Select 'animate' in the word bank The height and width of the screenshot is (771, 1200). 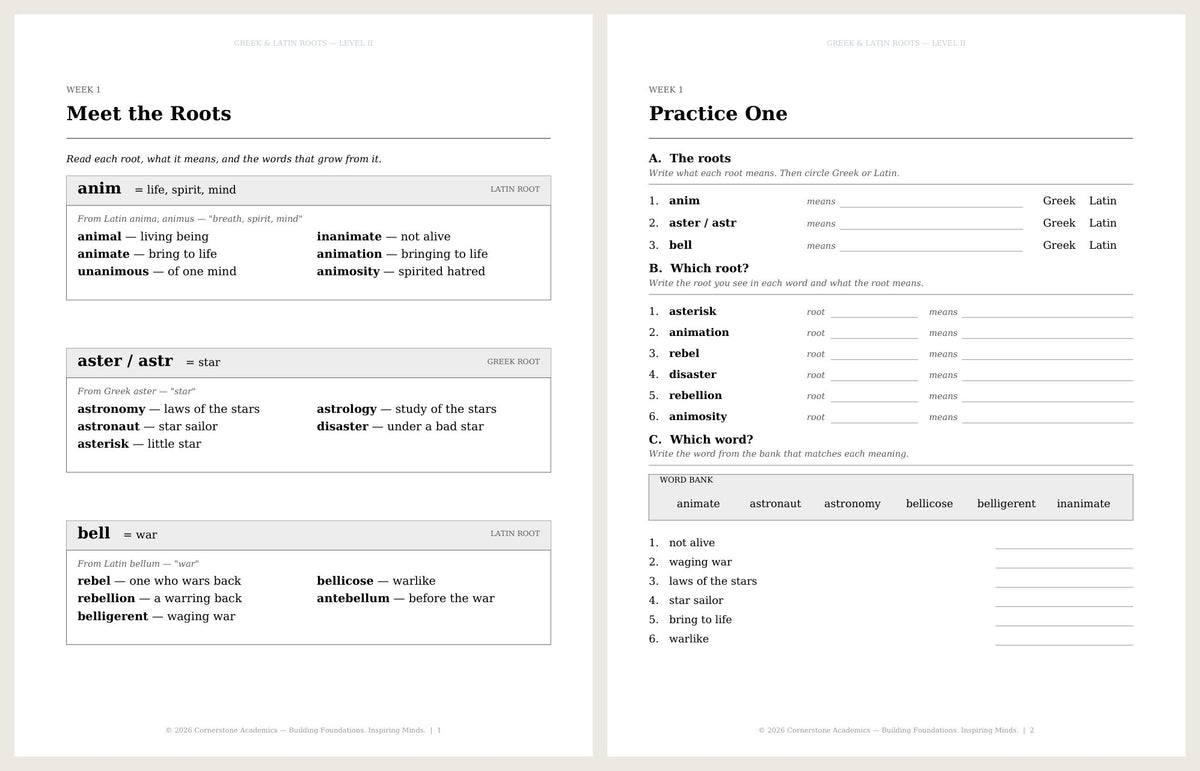[698, 504]
